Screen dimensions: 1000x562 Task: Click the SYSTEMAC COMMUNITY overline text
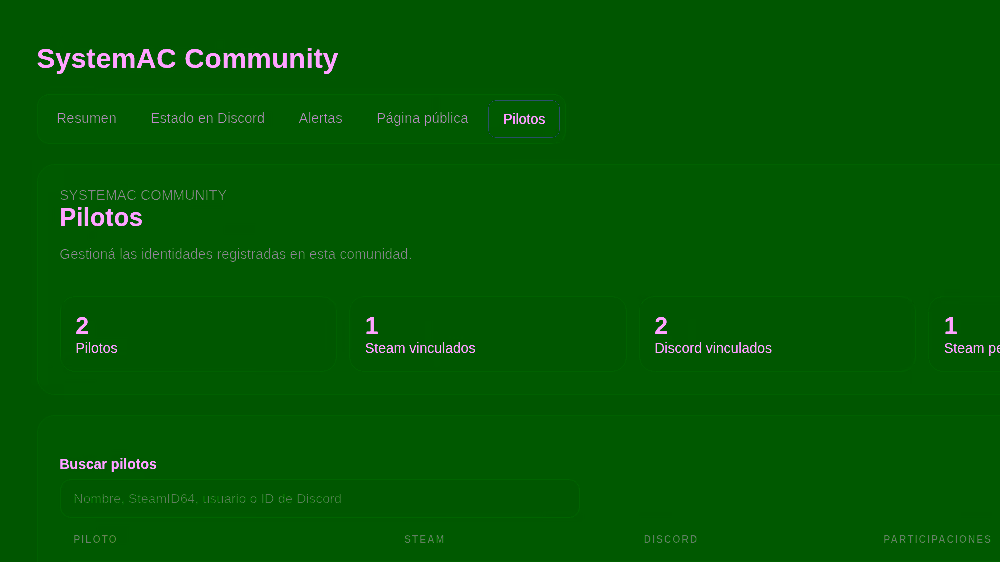(143, 195)
